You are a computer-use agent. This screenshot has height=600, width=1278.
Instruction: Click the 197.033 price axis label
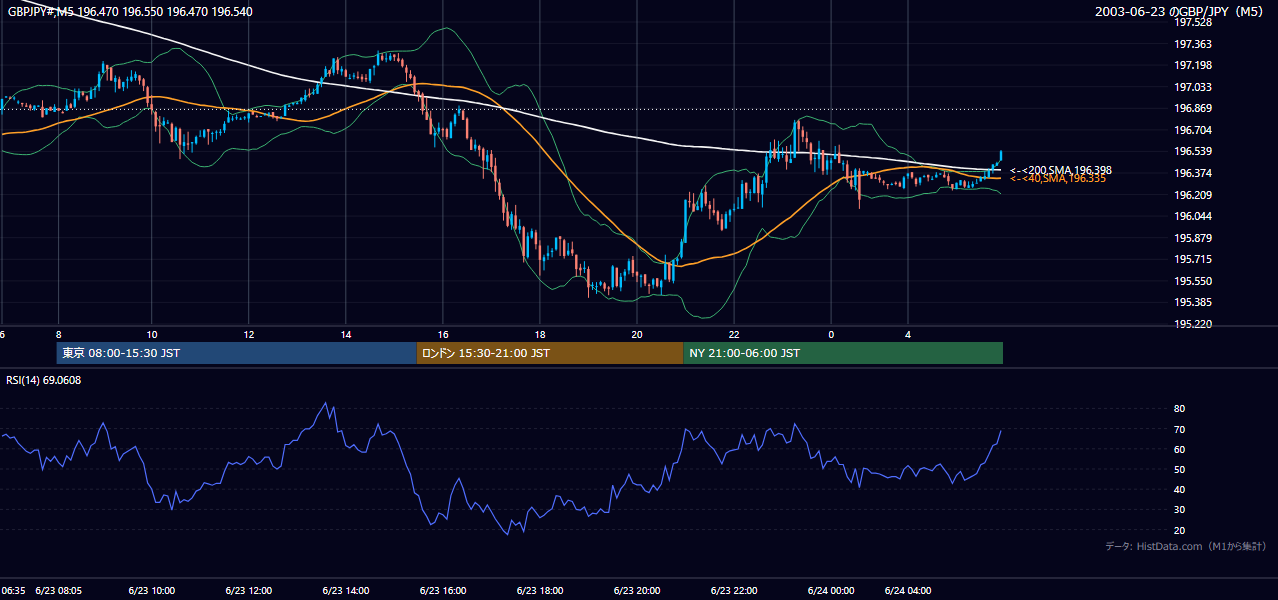[1195, 87]
